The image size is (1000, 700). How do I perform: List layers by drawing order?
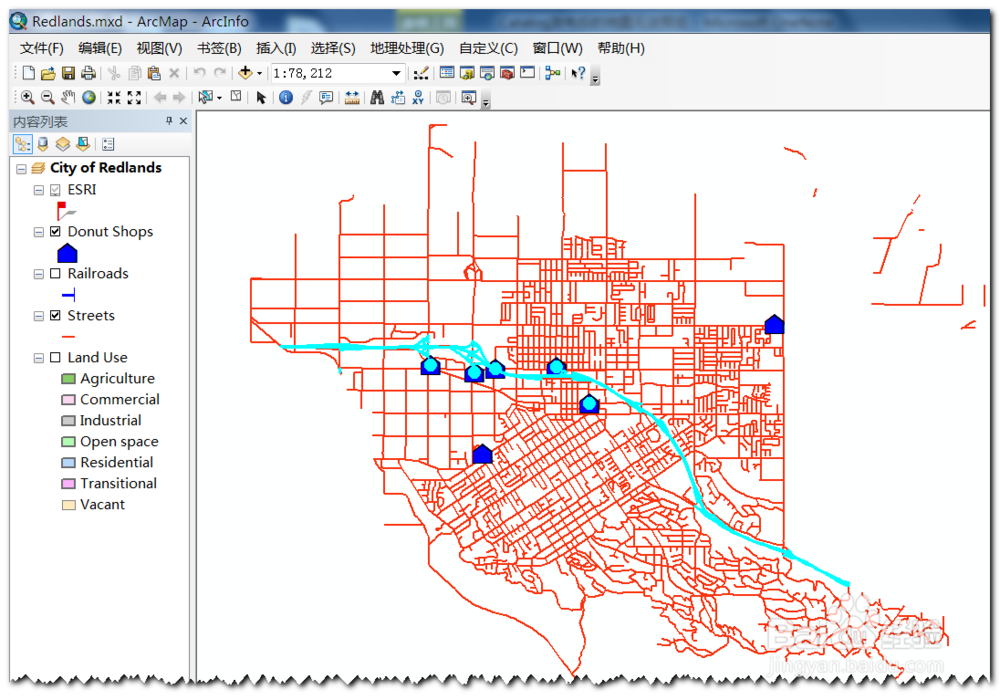pos(22,145)
